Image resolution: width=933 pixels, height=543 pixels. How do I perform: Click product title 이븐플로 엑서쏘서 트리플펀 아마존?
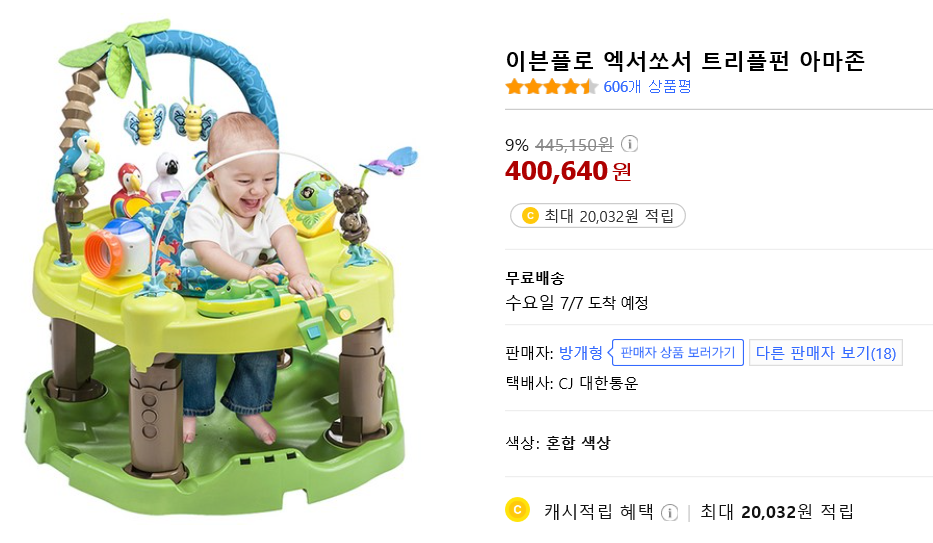(685, 60)
